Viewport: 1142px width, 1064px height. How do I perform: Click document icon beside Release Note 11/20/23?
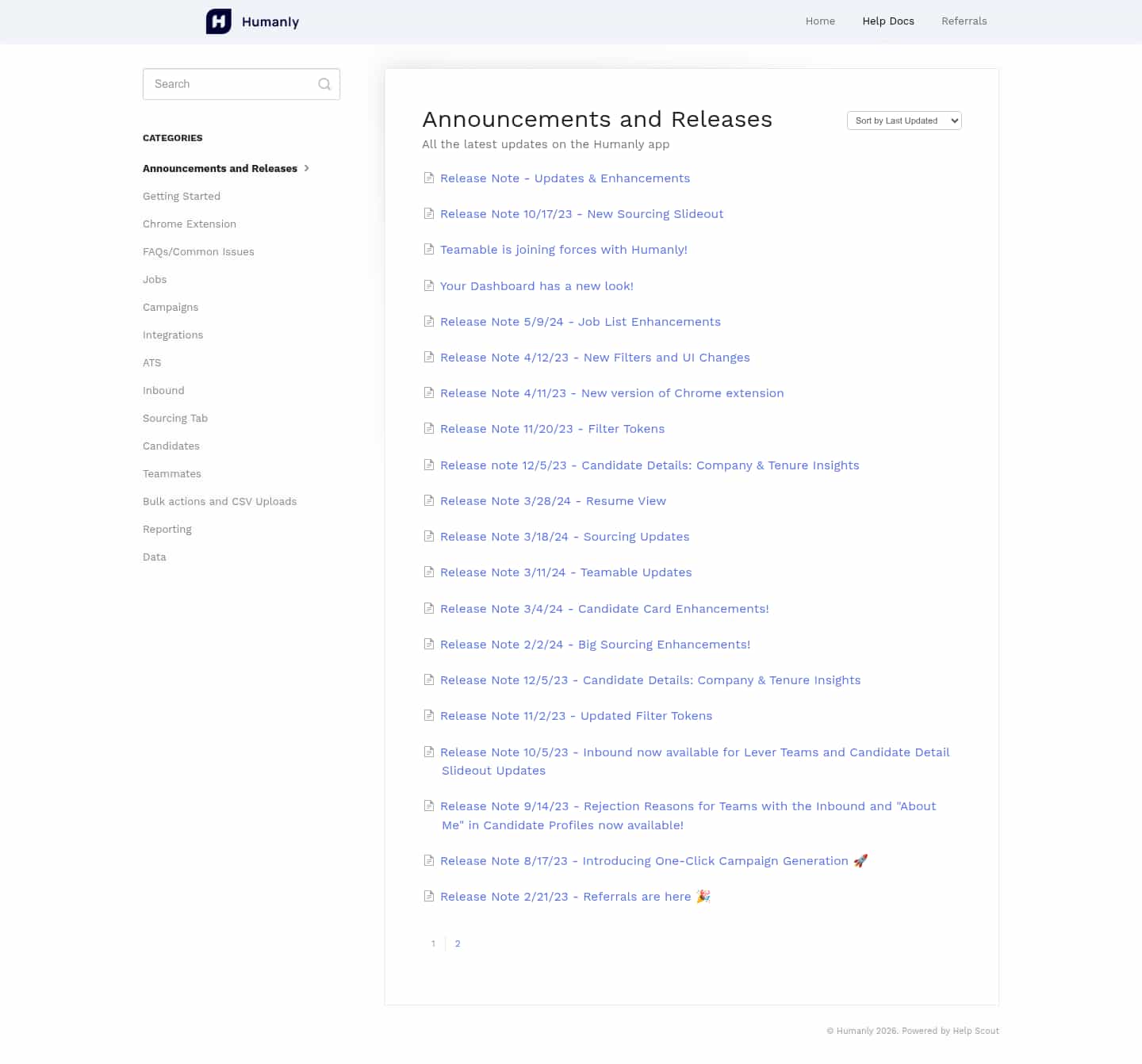pos(429,428)
